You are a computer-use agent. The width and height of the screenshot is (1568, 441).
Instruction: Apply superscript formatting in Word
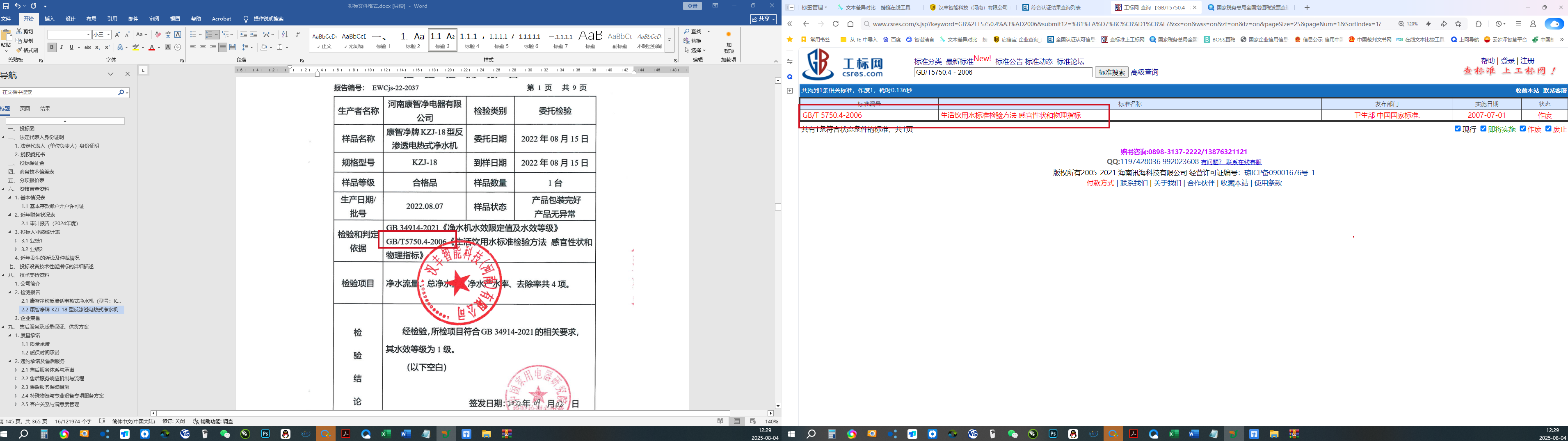108,48
